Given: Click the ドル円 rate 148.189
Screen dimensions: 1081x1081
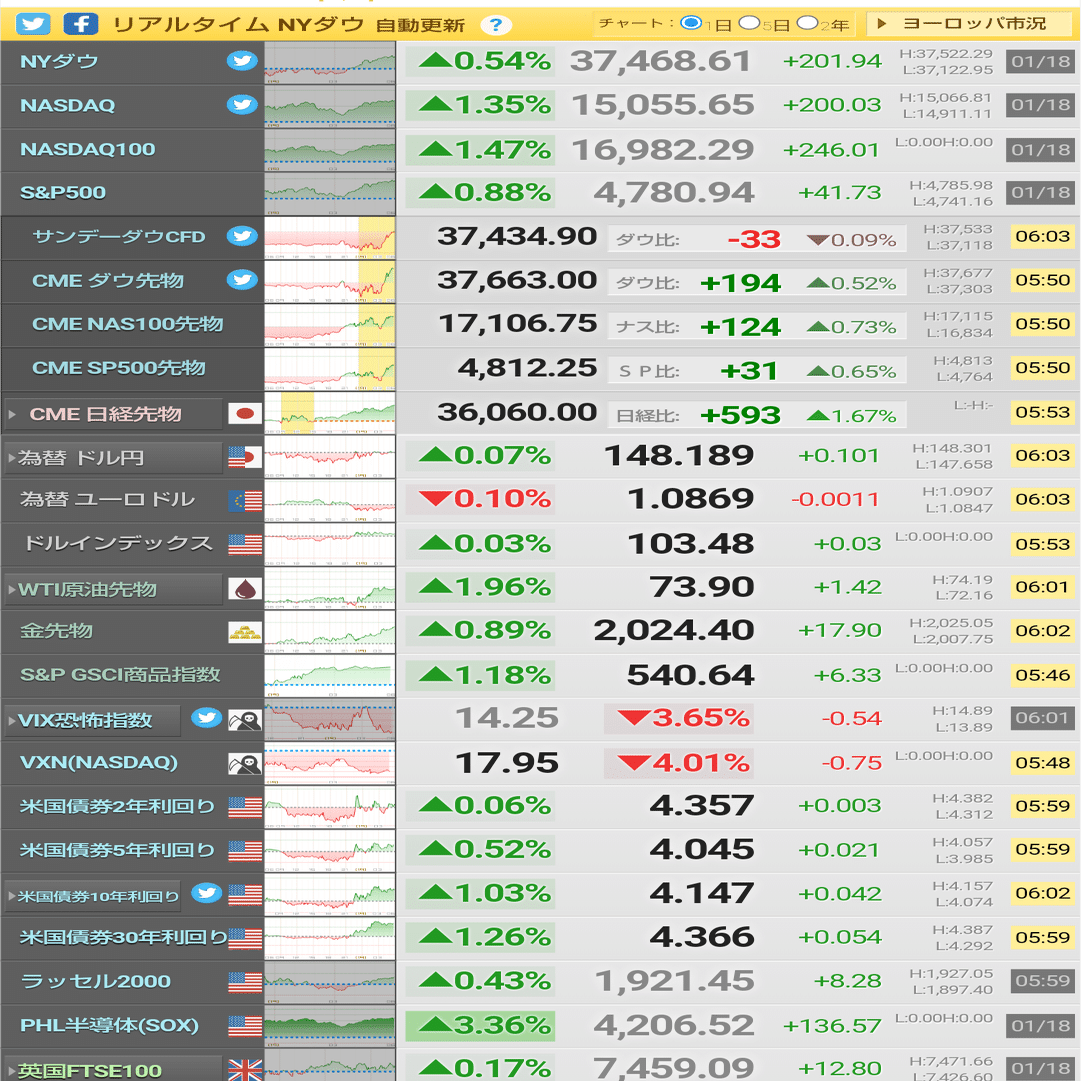Looking at the screenshot, I should click(x=679, y=456).
